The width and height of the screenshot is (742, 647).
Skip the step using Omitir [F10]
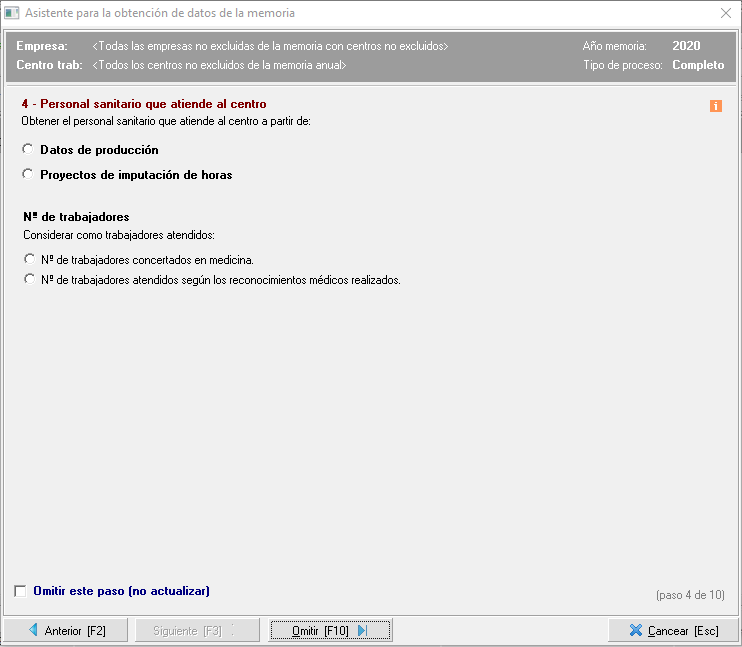[330, 630]
